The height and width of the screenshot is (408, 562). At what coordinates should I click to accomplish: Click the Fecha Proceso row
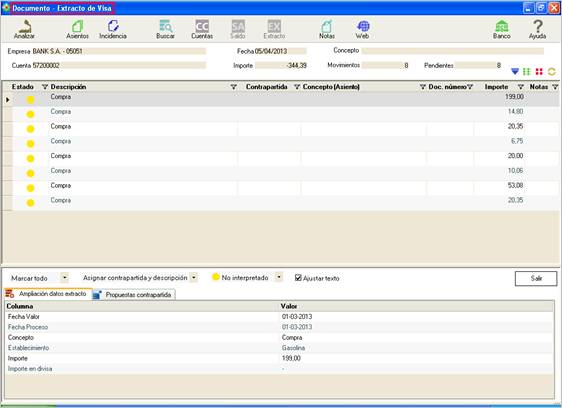(280, 327)
